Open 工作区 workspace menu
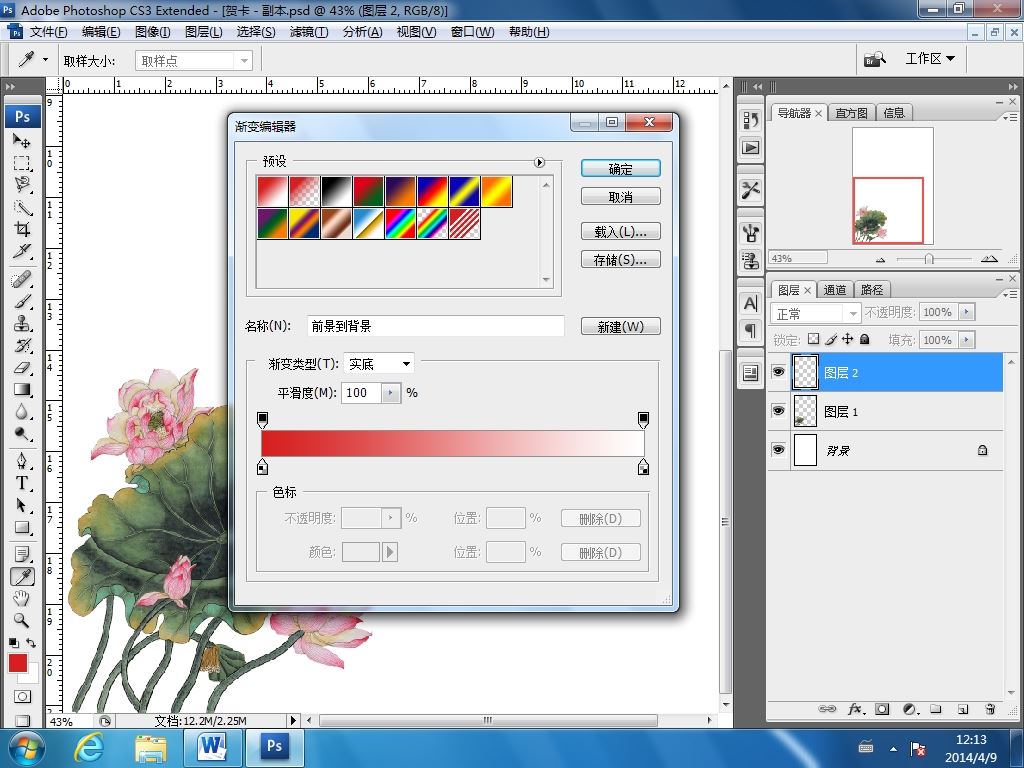 coord(930,59)
